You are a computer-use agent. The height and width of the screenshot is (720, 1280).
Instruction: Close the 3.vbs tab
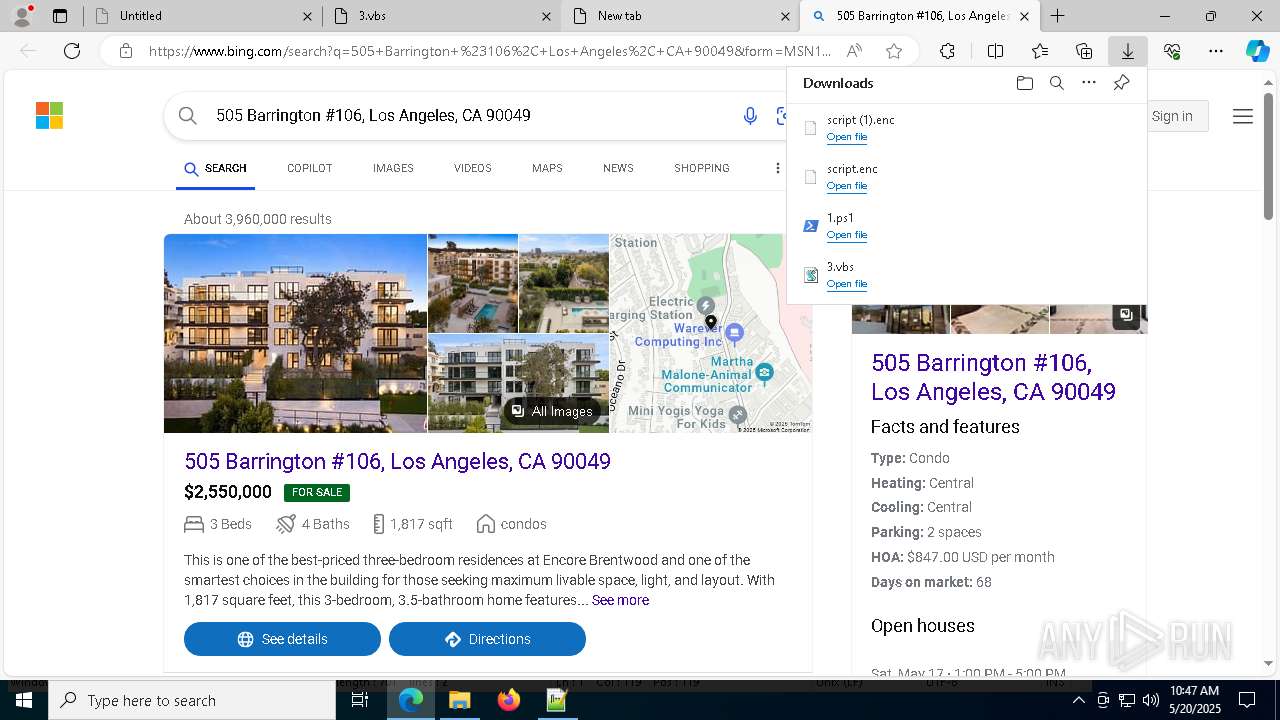[546, 16]
